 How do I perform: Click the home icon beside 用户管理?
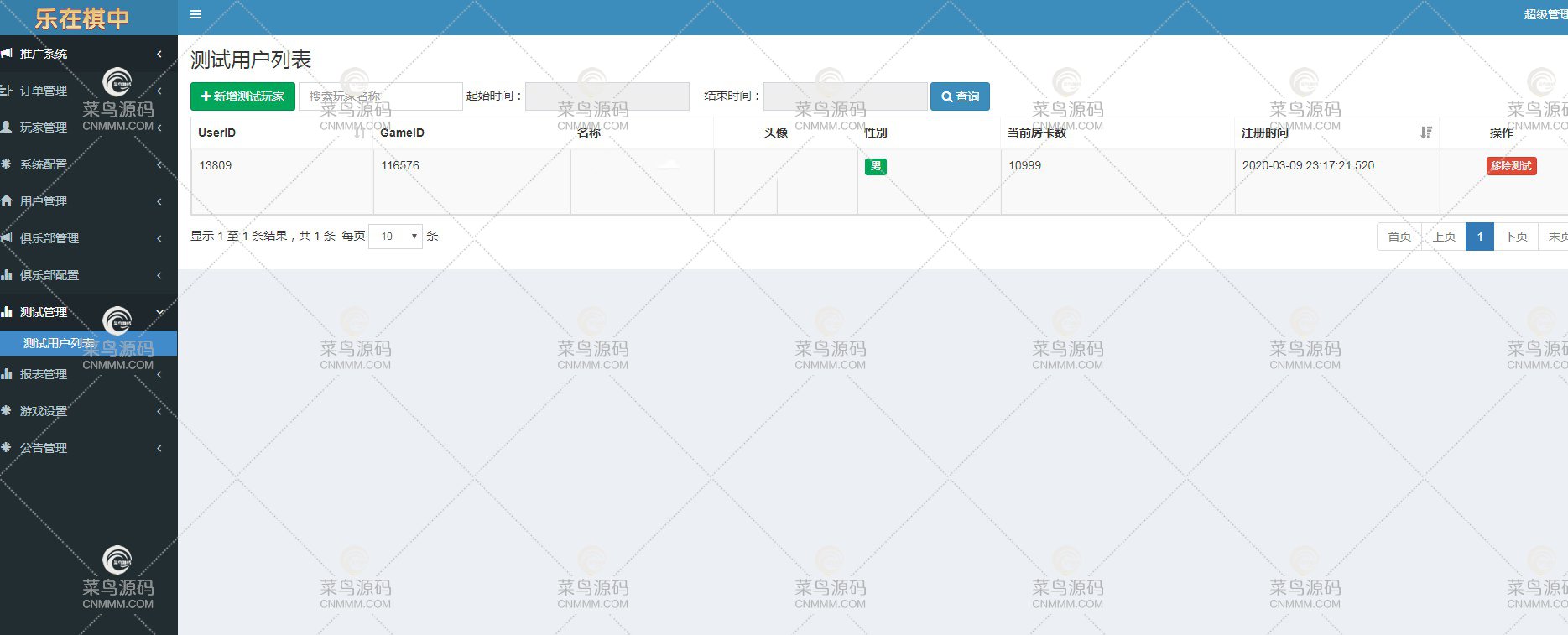7,201
